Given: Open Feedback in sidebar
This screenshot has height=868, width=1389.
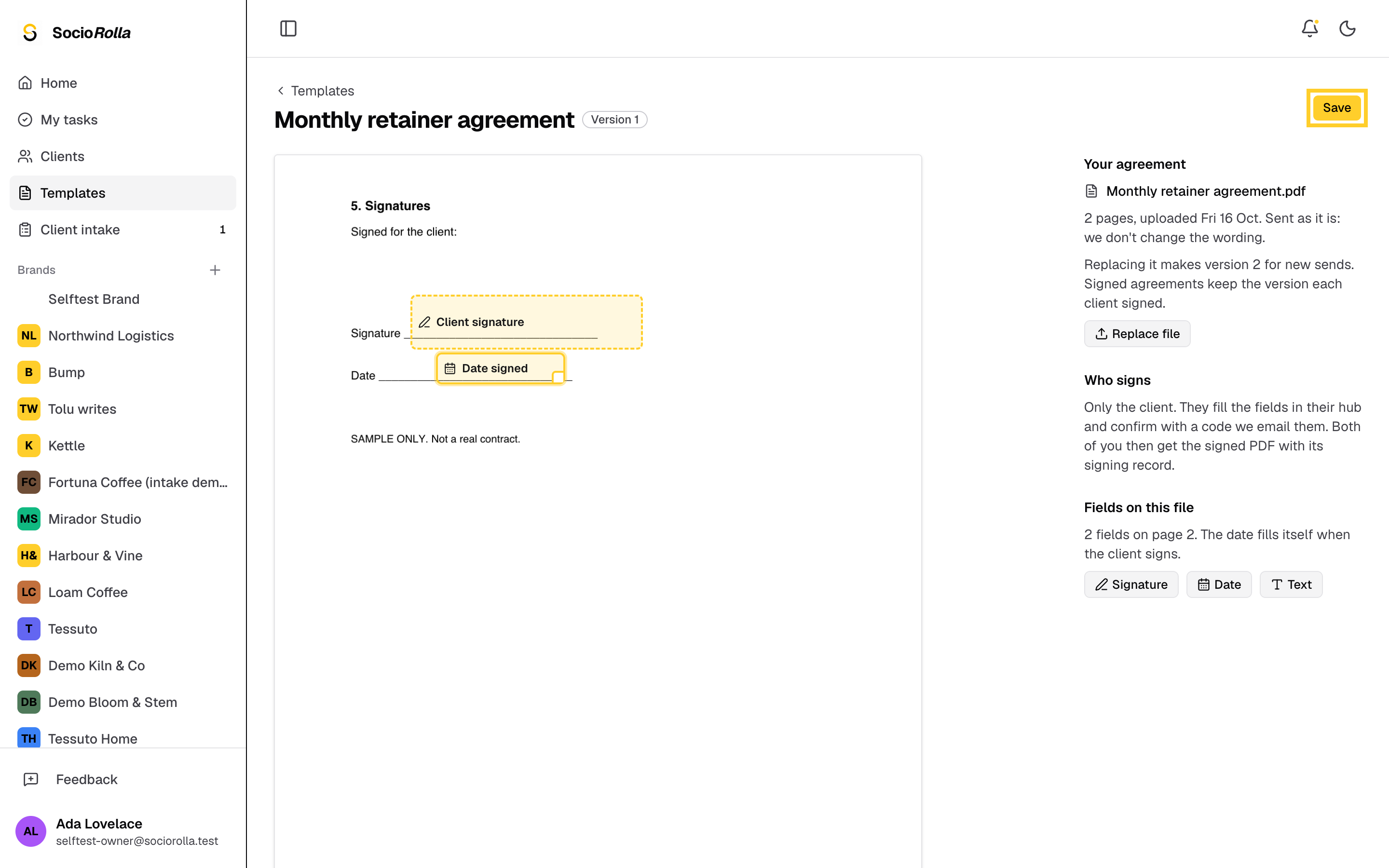Looking at the screenshot, I should click(123, 780).
